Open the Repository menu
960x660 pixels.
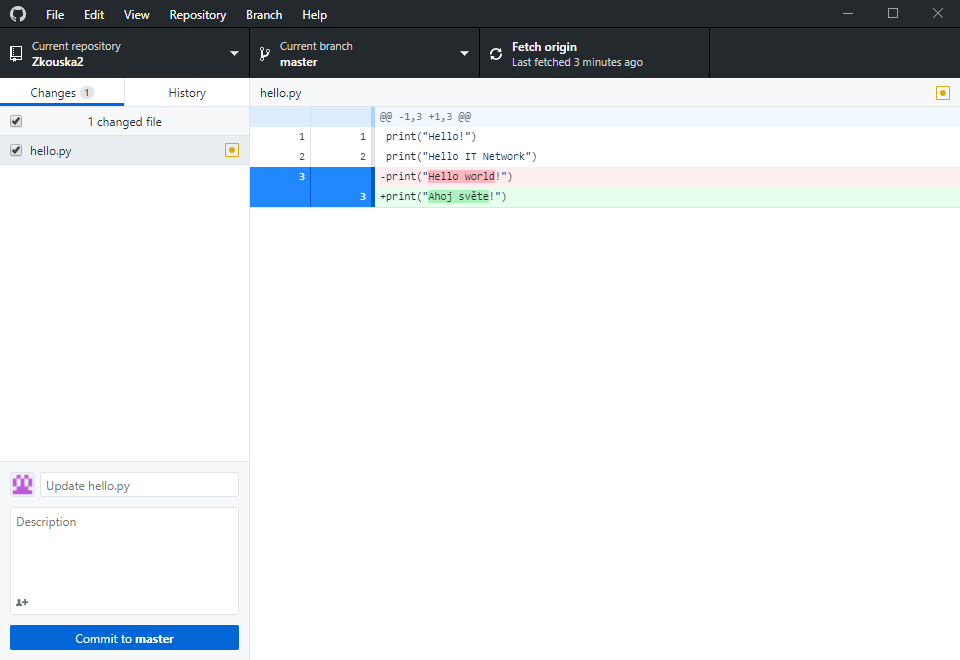point(197,14)
